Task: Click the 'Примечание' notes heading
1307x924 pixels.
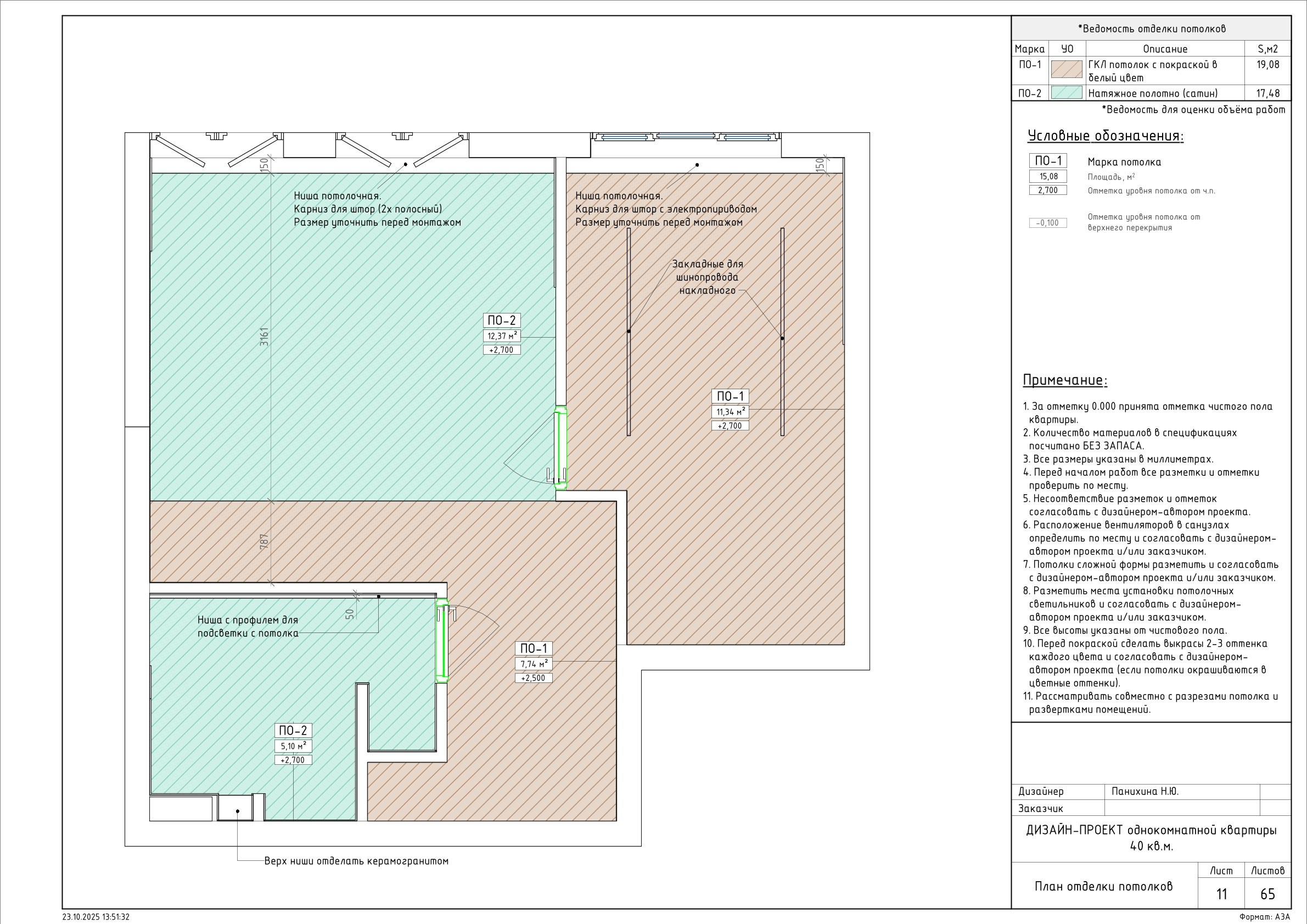Action: point(1064,380)
